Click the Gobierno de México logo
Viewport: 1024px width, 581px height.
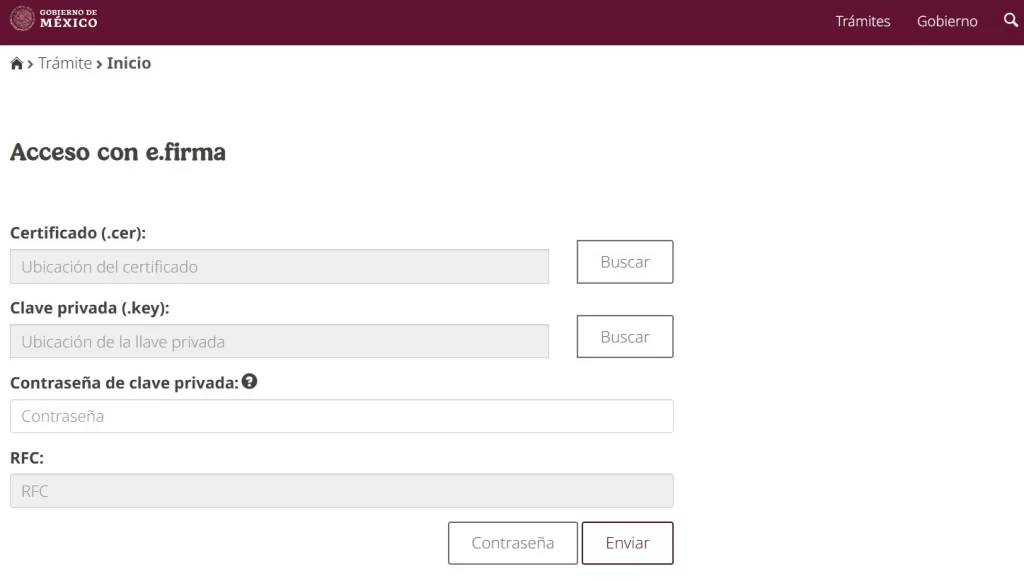54,19
